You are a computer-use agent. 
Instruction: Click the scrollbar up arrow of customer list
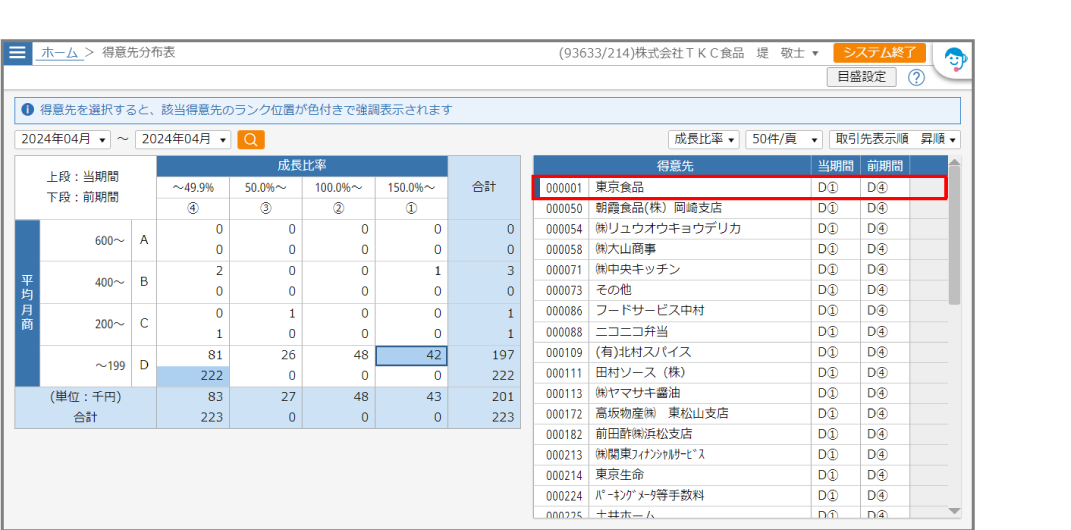[954, 162]
